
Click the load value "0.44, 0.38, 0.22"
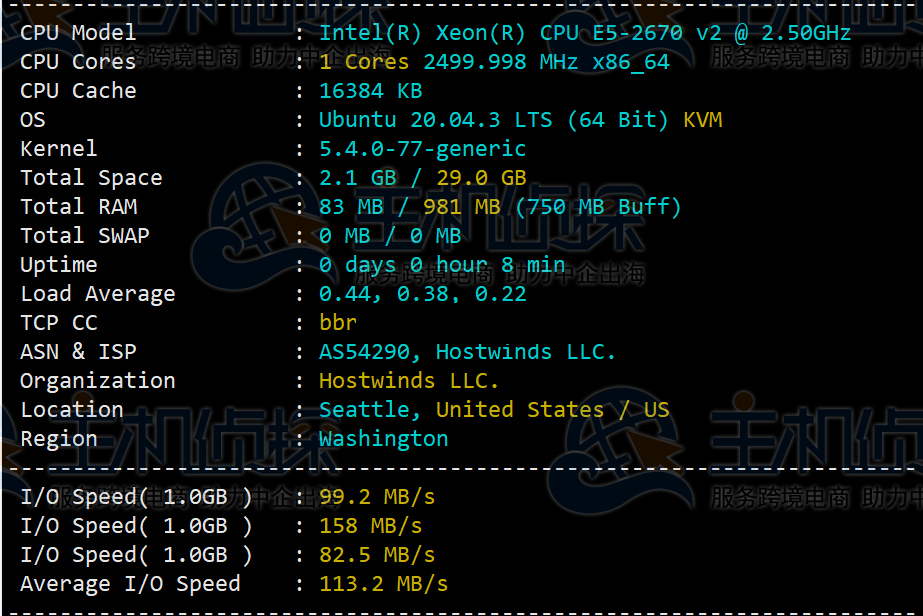(422, 294)
